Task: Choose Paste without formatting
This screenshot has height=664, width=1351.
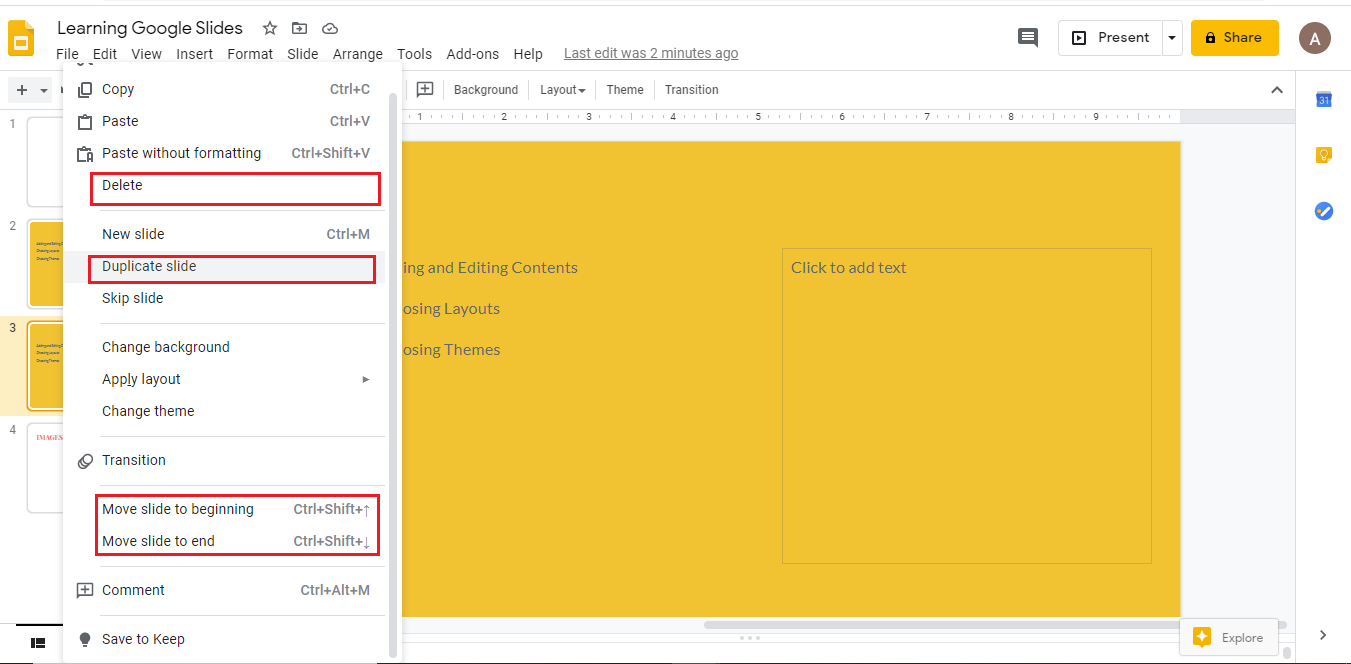Action: 224,153
